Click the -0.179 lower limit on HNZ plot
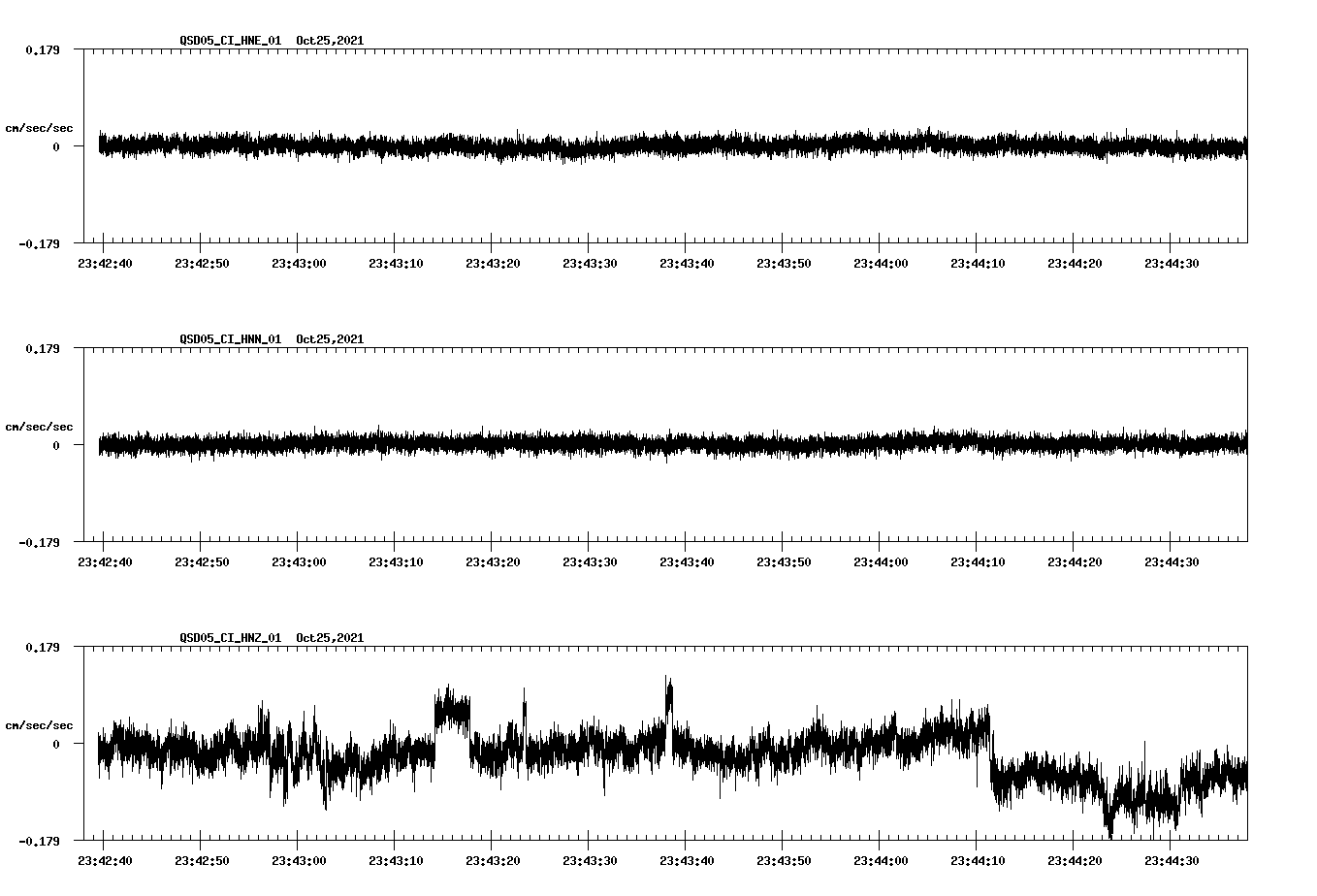The image size is (1317, 896). pos(39,841)
